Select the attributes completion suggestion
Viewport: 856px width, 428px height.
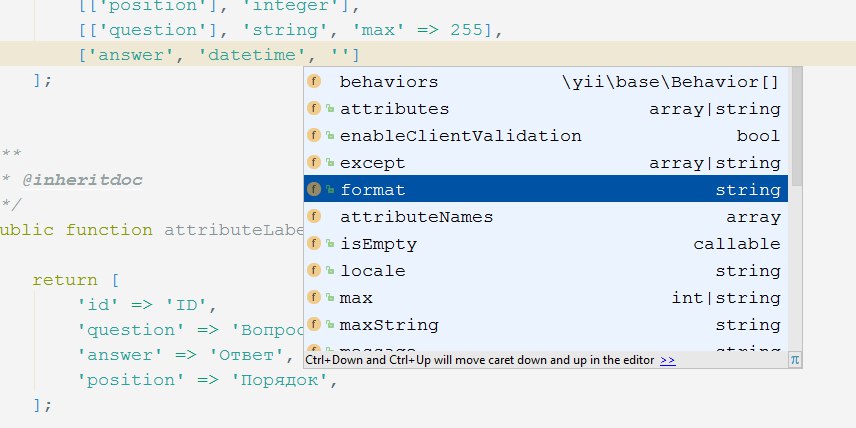(x=546, y=109)
